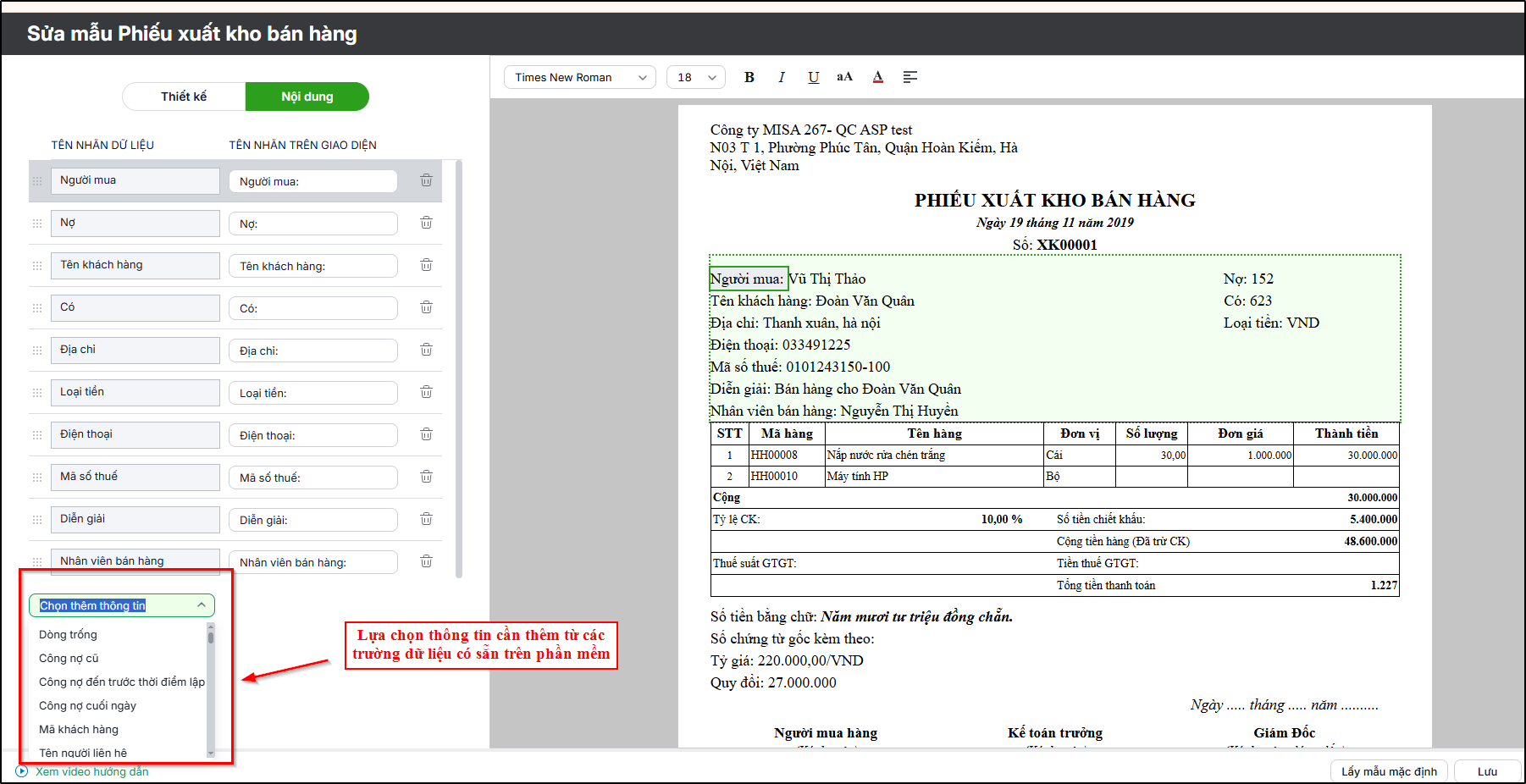Select Mã khách hàng option
This screenshot has width=1526, height=784.
click(79, 729)
